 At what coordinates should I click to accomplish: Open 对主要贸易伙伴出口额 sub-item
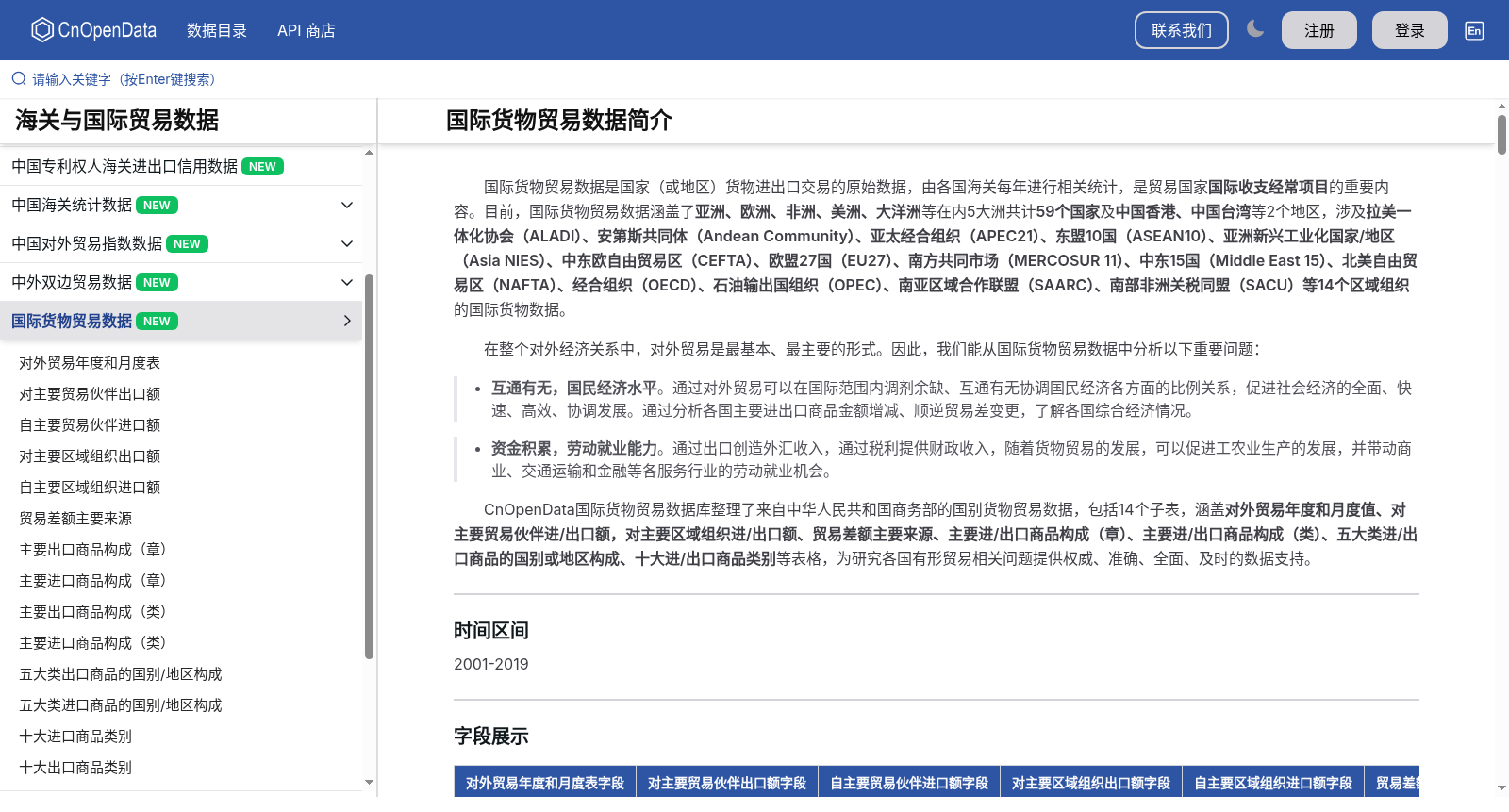point(90,393)
